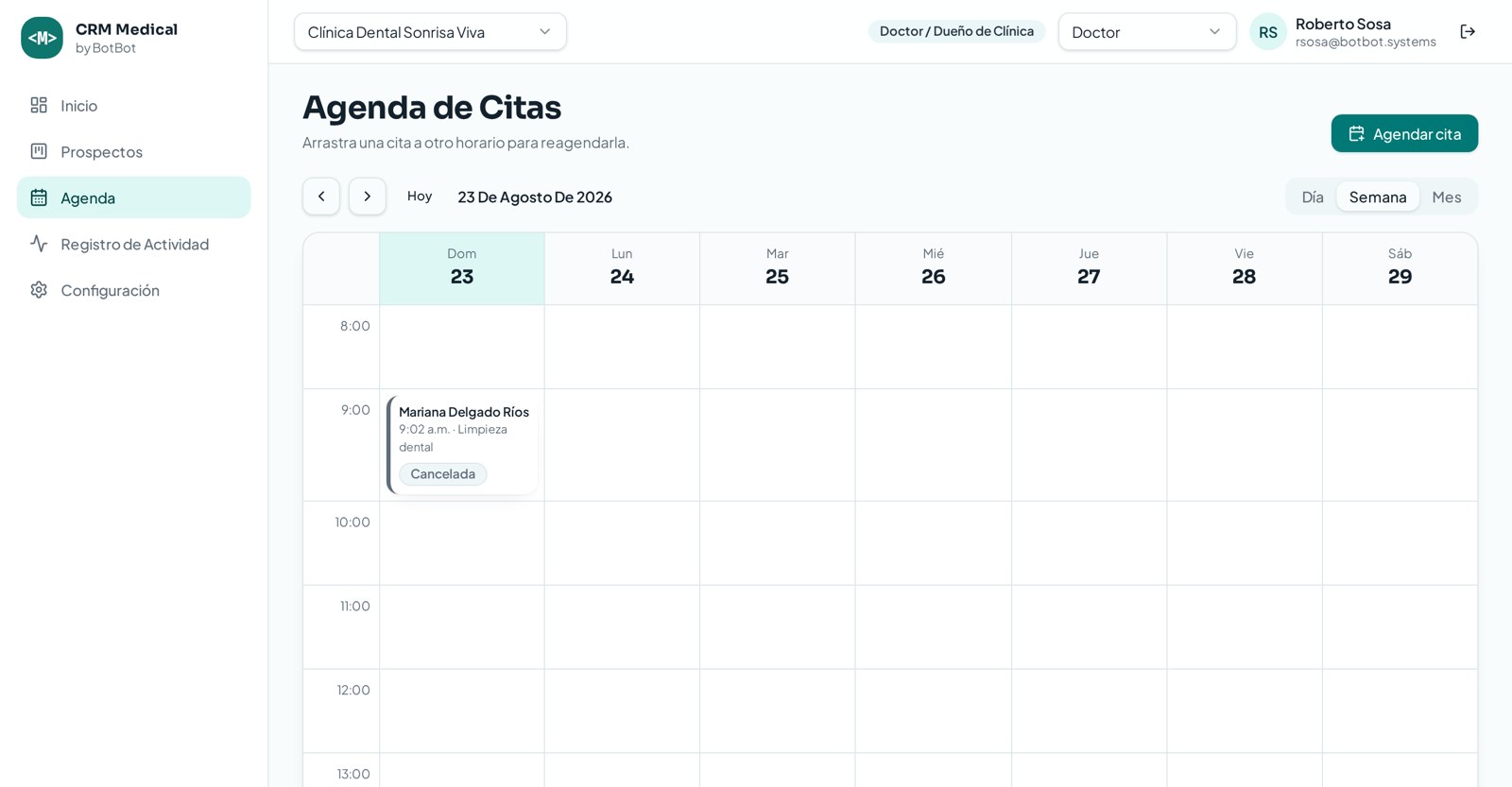The width and height of the screenshot is (1512, 787).
Task: Select the Vie 28 column header
Action: tap(1245, 268)
